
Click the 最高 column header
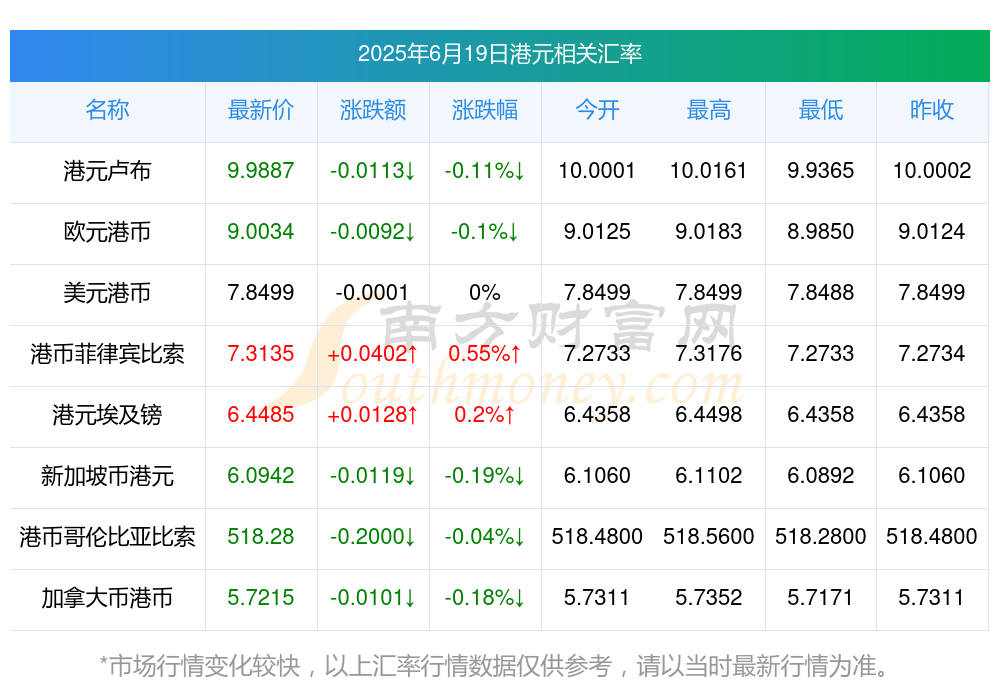point(709,110)
